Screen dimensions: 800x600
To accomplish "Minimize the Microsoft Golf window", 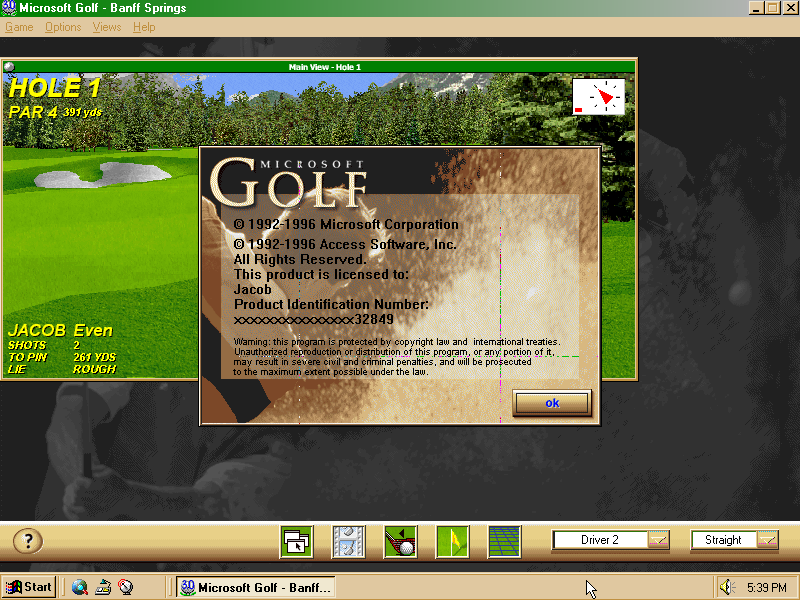I will (756, 8).
